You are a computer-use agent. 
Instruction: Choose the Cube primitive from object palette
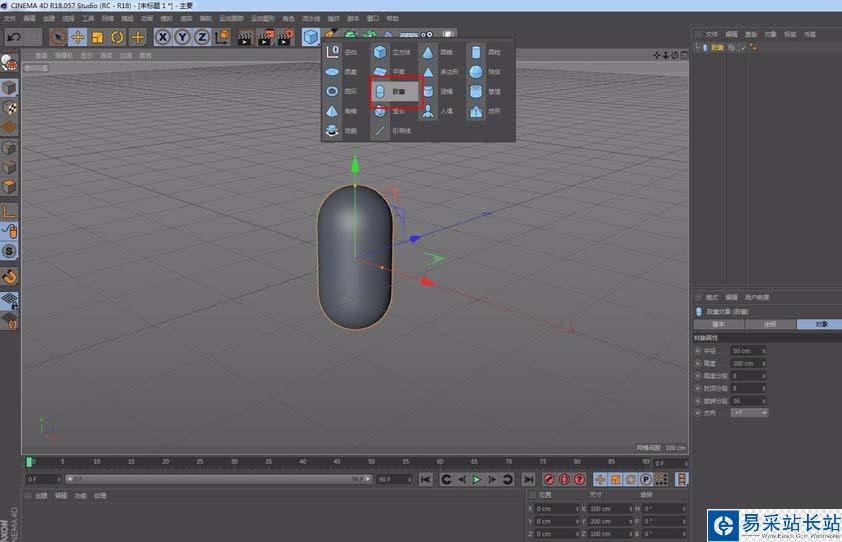pyautogui.click(x=381, y=51)
